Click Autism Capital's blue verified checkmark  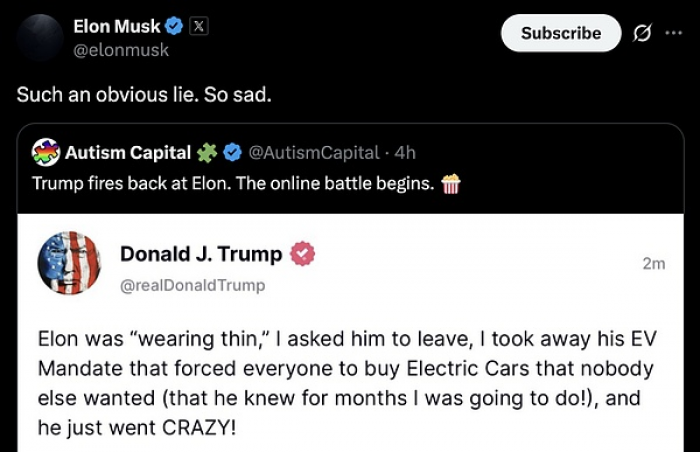(231, 153)
